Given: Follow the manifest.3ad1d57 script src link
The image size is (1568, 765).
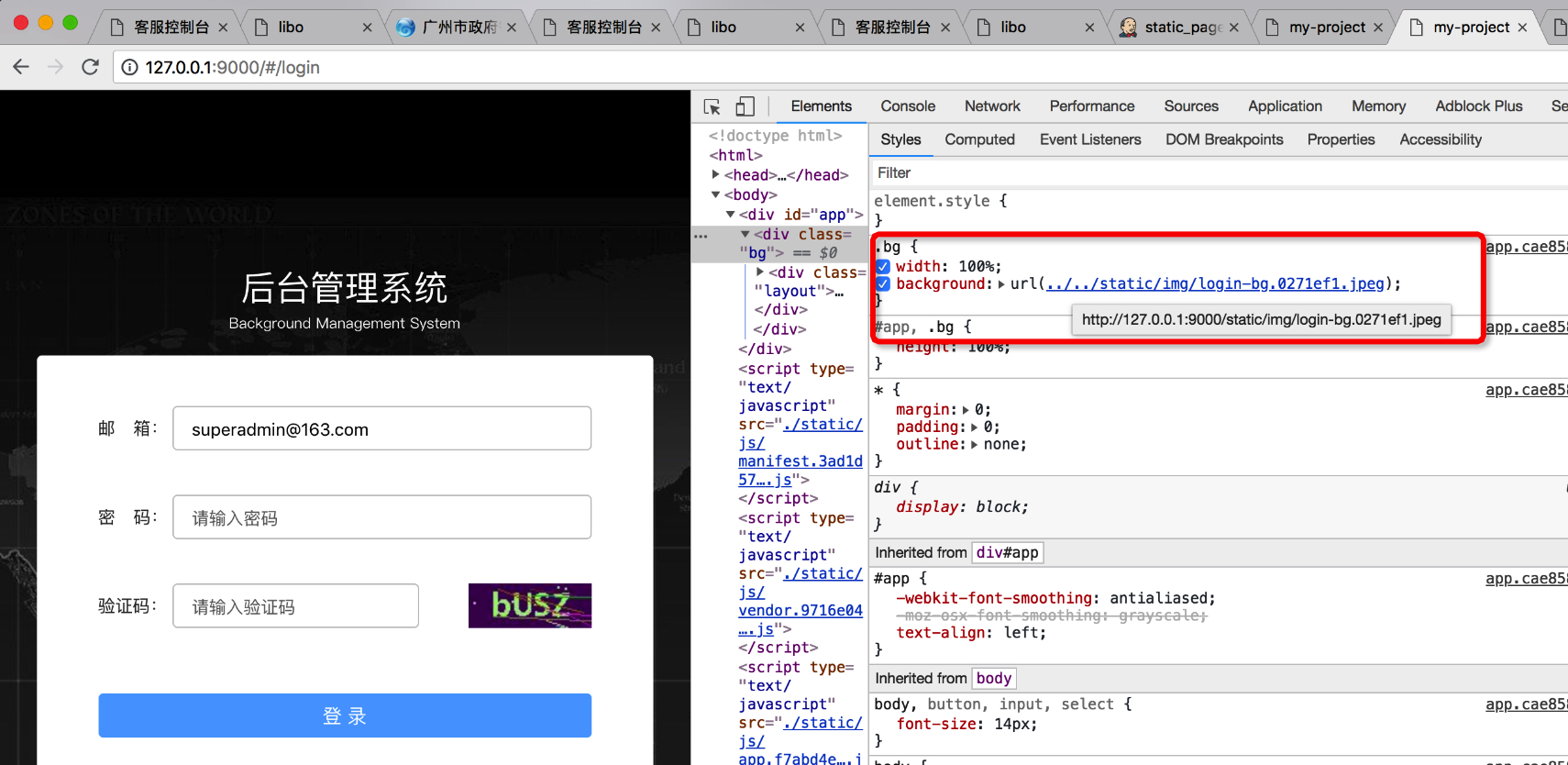Looking at the screenshot, I should tap(801, 452).
